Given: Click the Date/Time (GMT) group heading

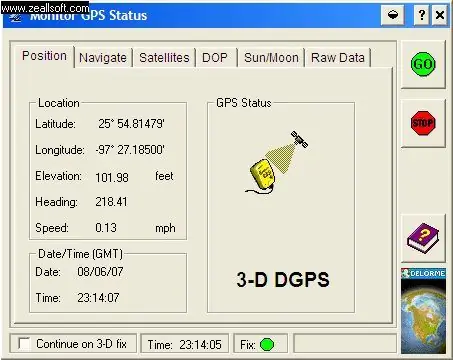Looking at the screenshot, I should point(80,254).
